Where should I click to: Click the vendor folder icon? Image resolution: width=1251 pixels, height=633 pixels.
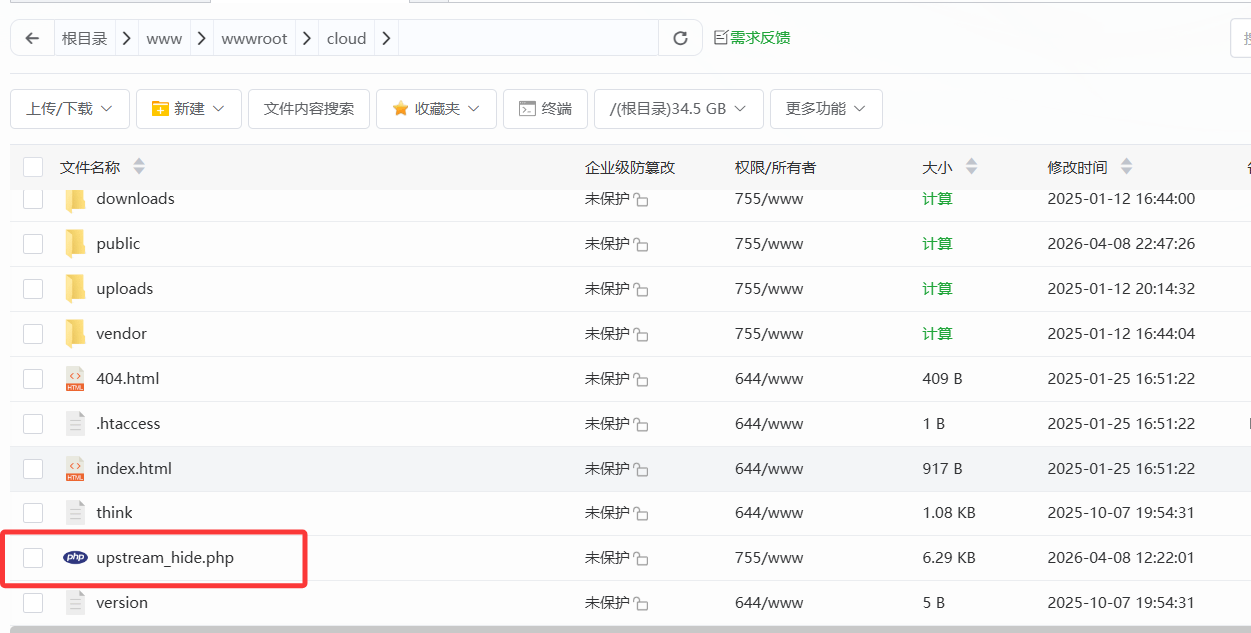coord(75,333)
